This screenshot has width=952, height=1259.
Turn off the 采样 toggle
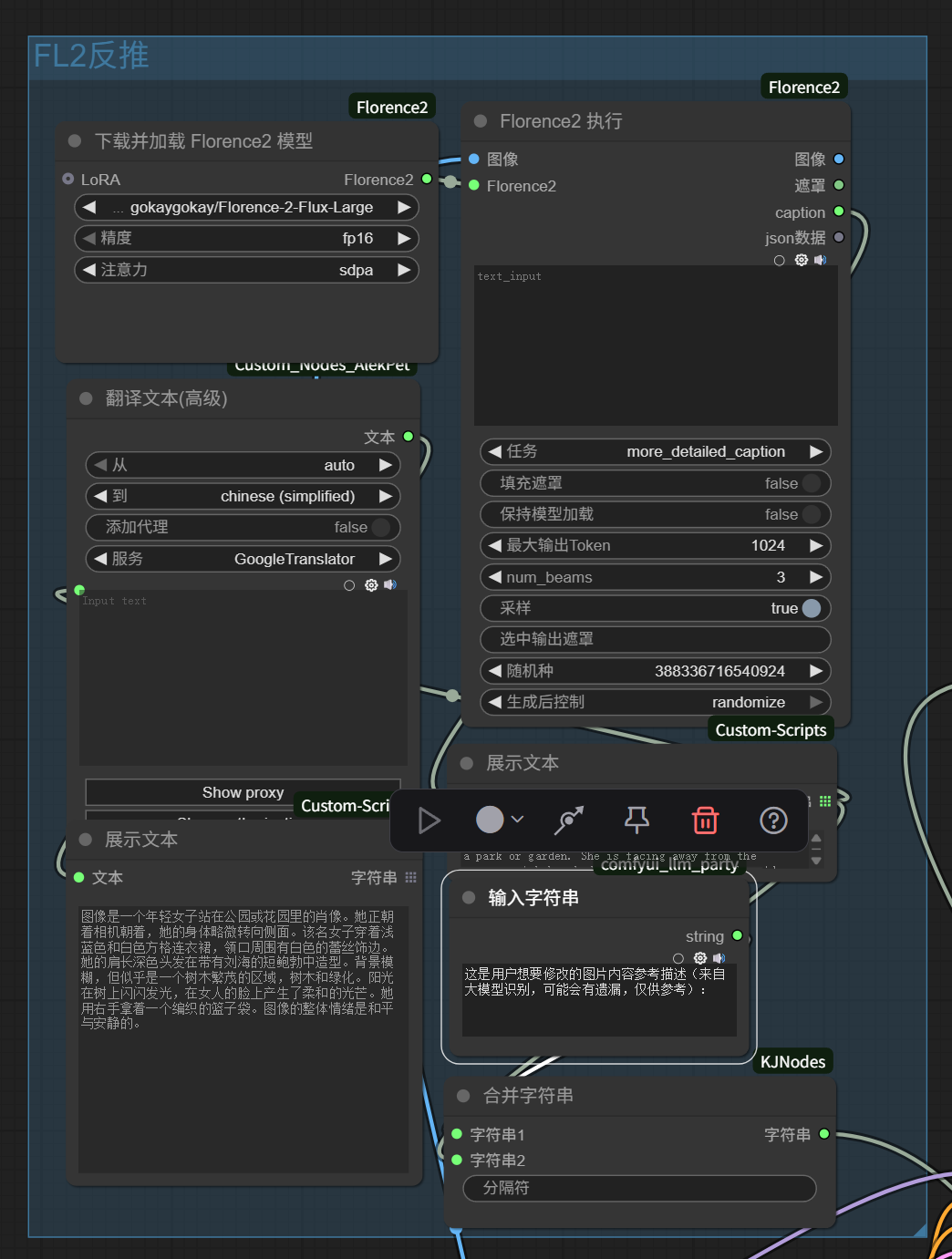[811, 608]
